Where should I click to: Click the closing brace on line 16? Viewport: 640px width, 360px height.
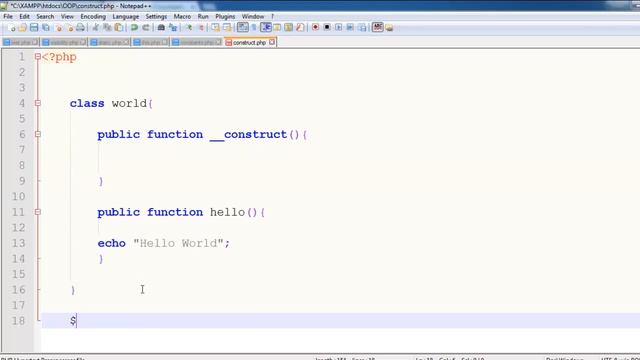tap(73, 290)
